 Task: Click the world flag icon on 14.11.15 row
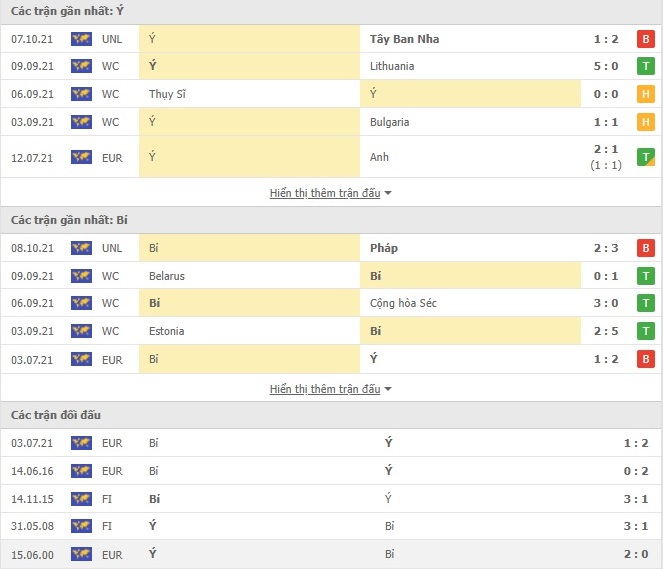81,499
